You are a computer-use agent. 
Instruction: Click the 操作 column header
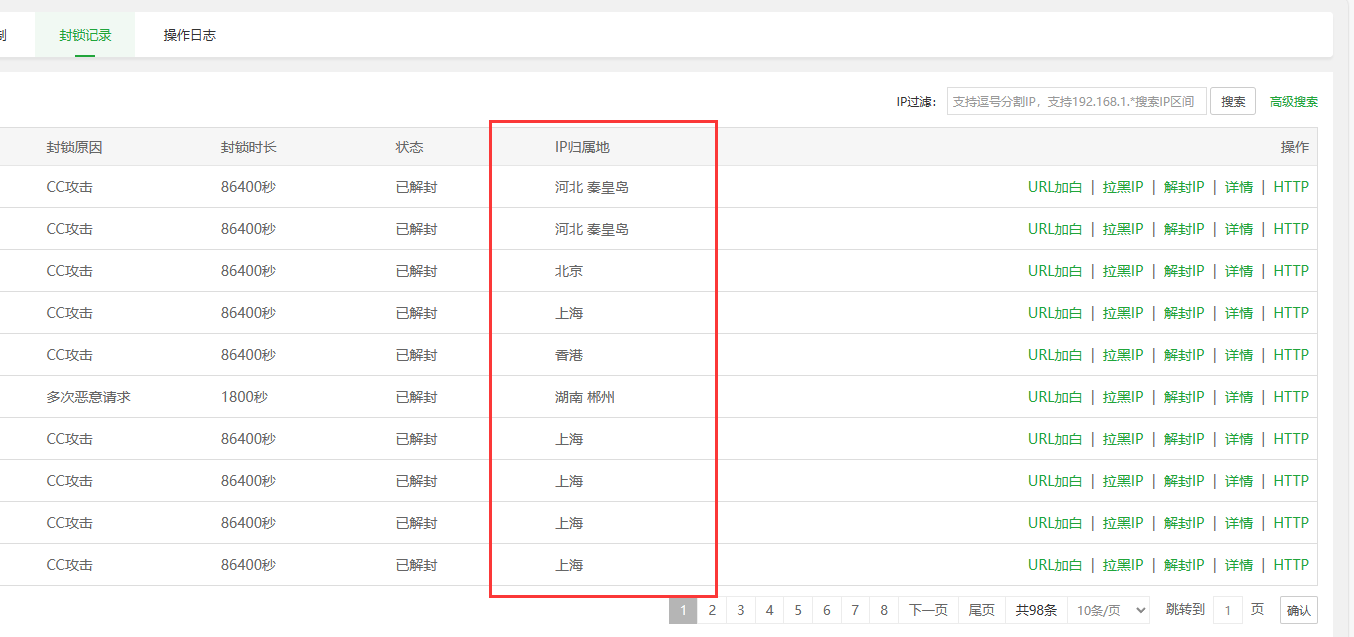[x=1295, y=147]
